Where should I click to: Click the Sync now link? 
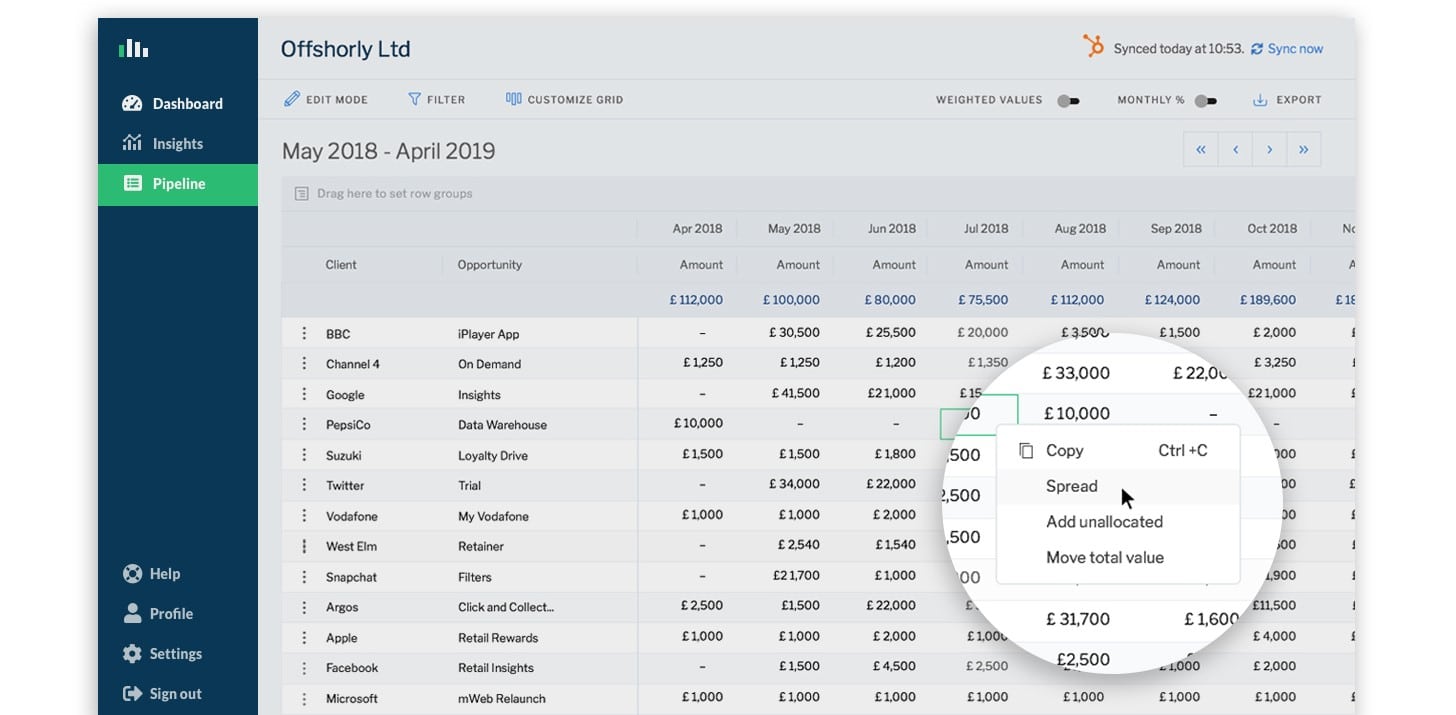[x=1295, y=49]
